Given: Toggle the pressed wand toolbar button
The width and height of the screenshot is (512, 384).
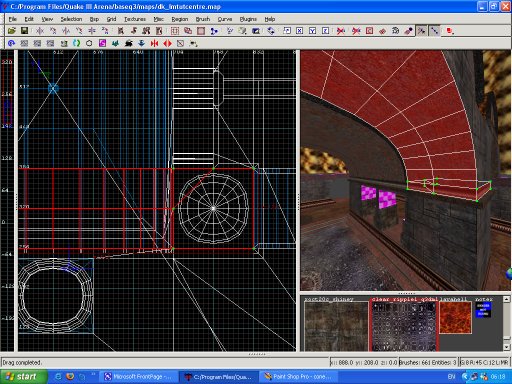Looking at the screenshot, I should 421,31.
